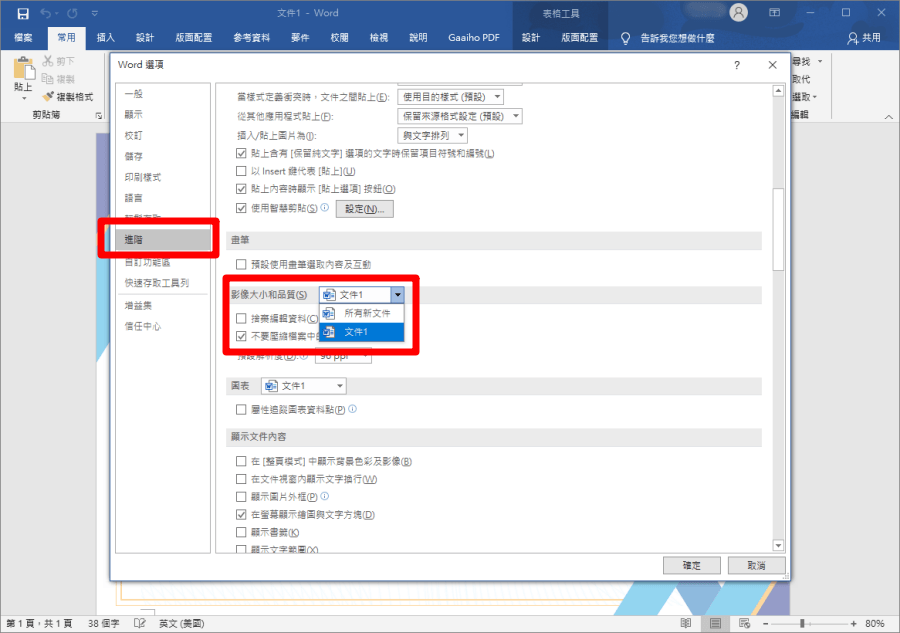Open chart document dropdown (文件1)
This screenshot has height=633, width=900.
tap(304, 386)
